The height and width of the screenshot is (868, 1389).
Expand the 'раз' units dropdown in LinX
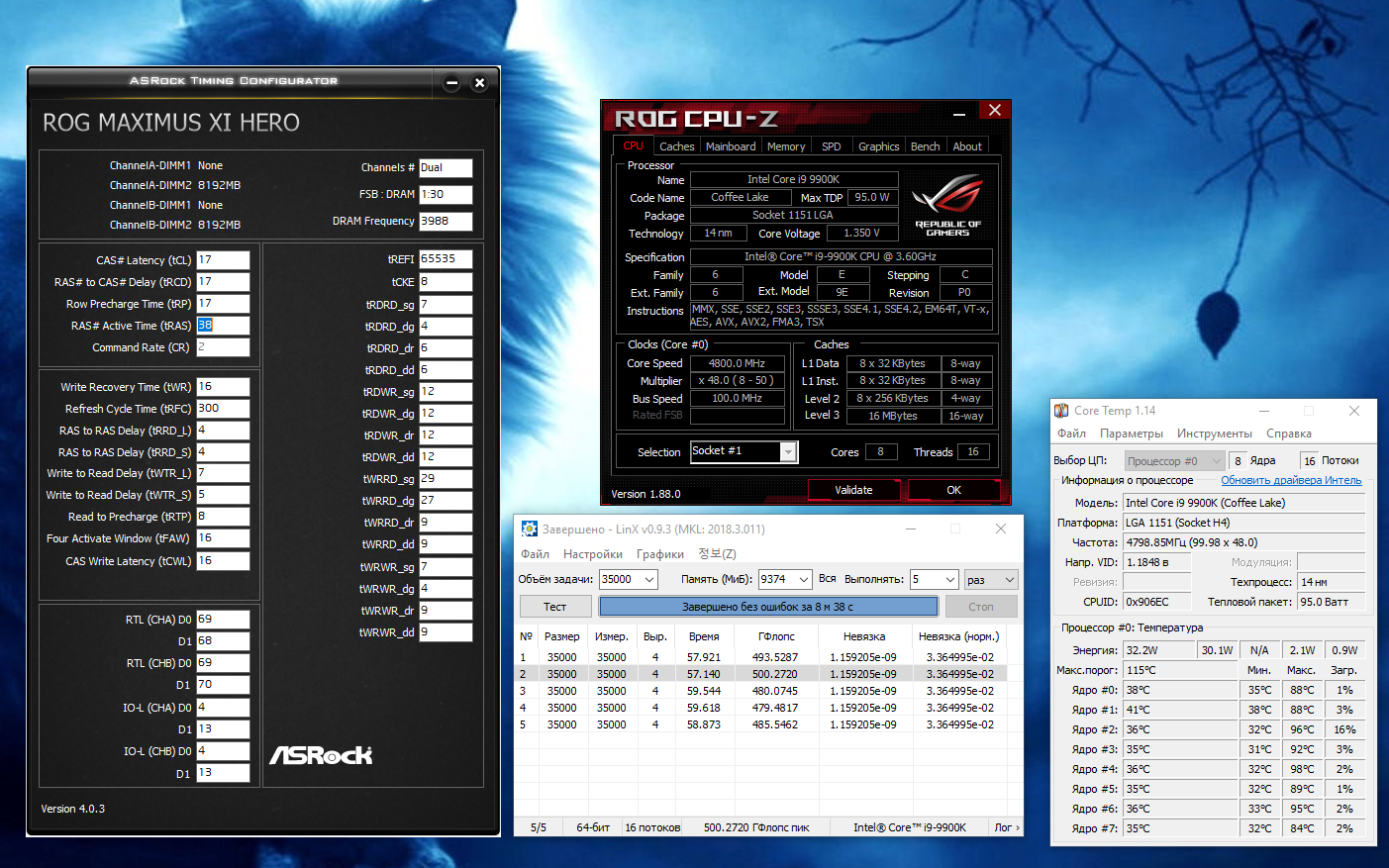(x=1009, y=580)
